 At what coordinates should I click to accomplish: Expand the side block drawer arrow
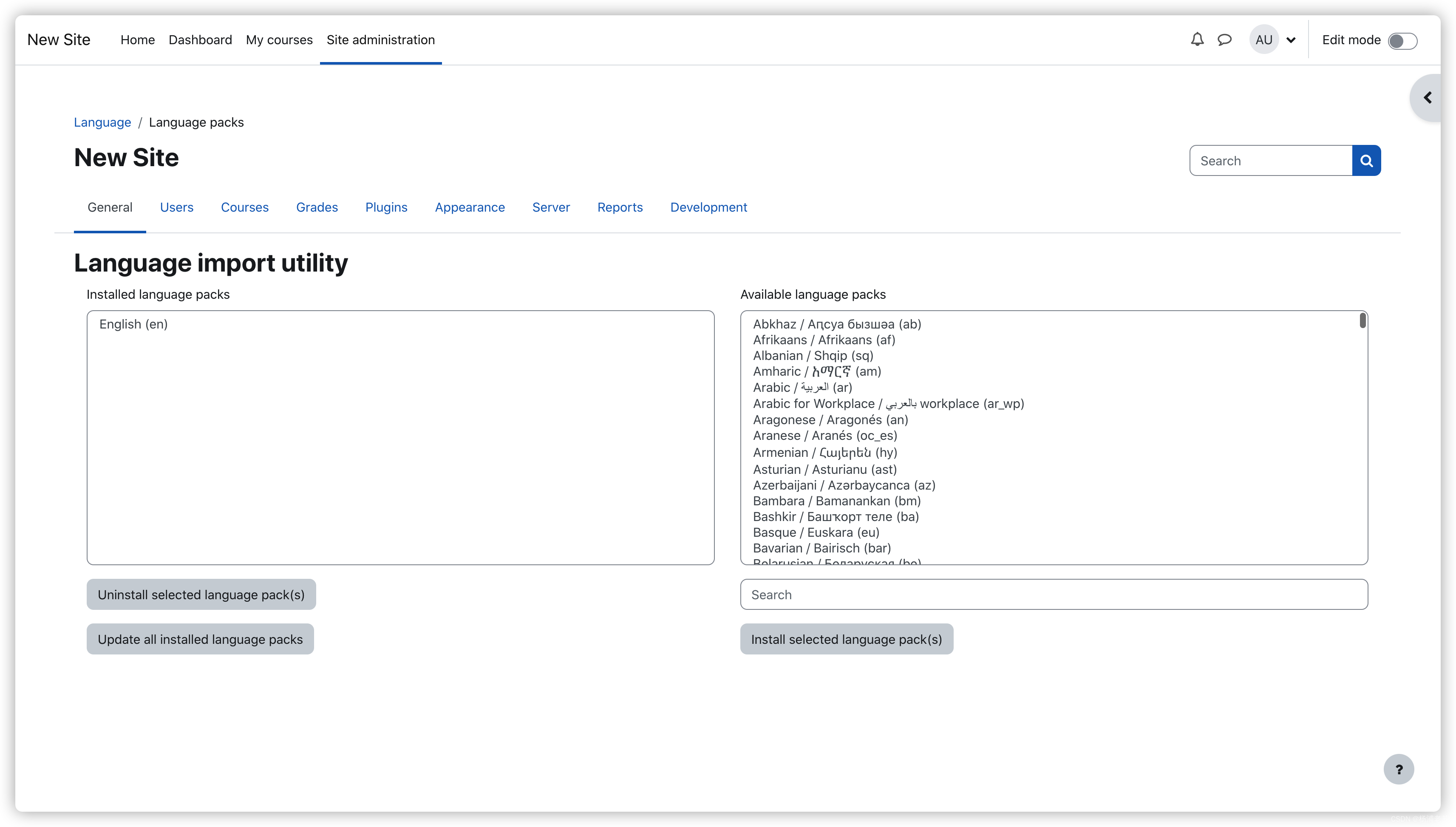click(x=1428, y=98)
